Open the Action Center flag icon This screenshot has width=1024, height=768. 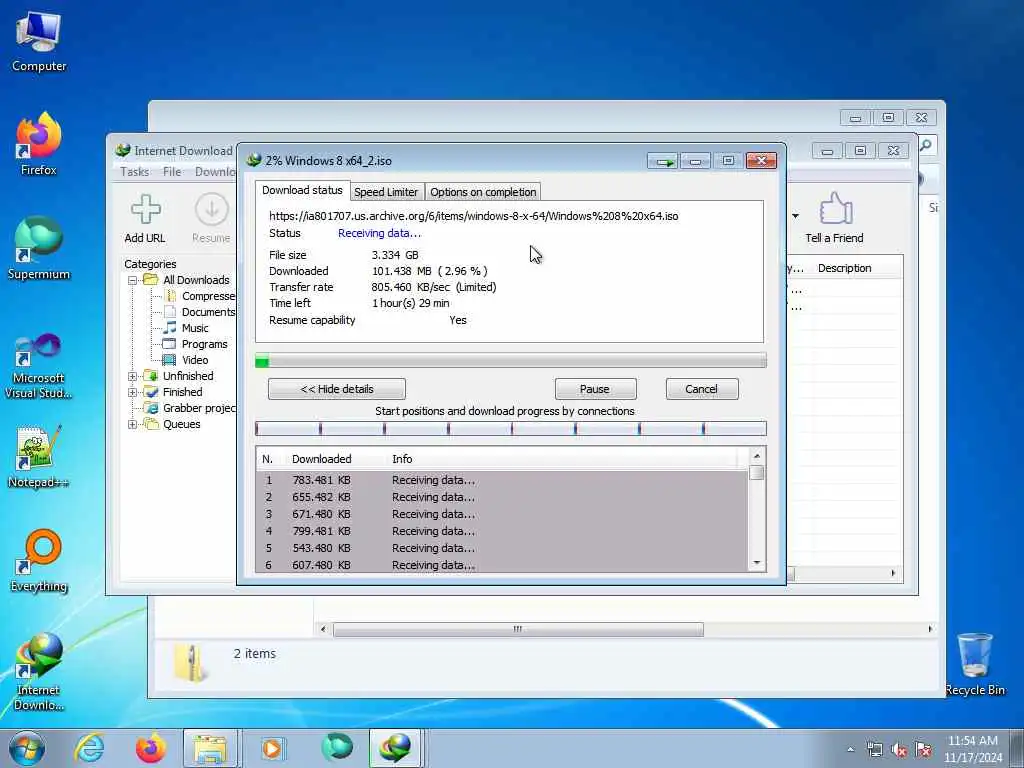point(923,750)
